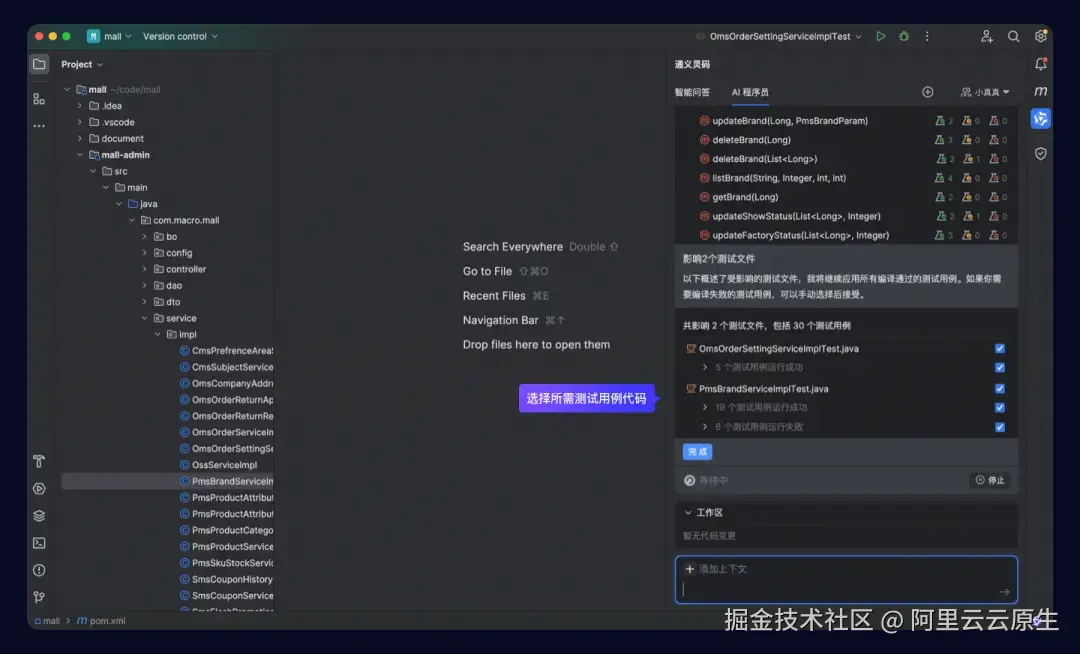The height and width of the screenshot is (654, 1080).
Task: Open the Version control menu
Action: point(178,36)
